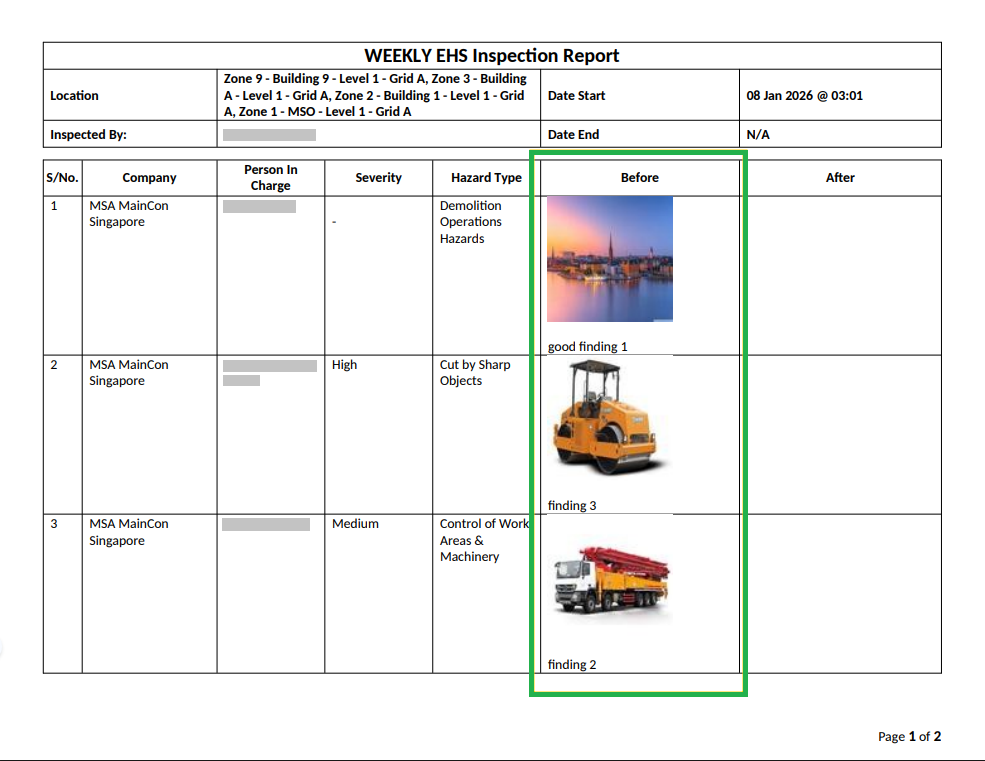Select the 08 Jan 2026 start date value
Image resolution: width=985 pixels, height=761 pixels.
[804, 96]
